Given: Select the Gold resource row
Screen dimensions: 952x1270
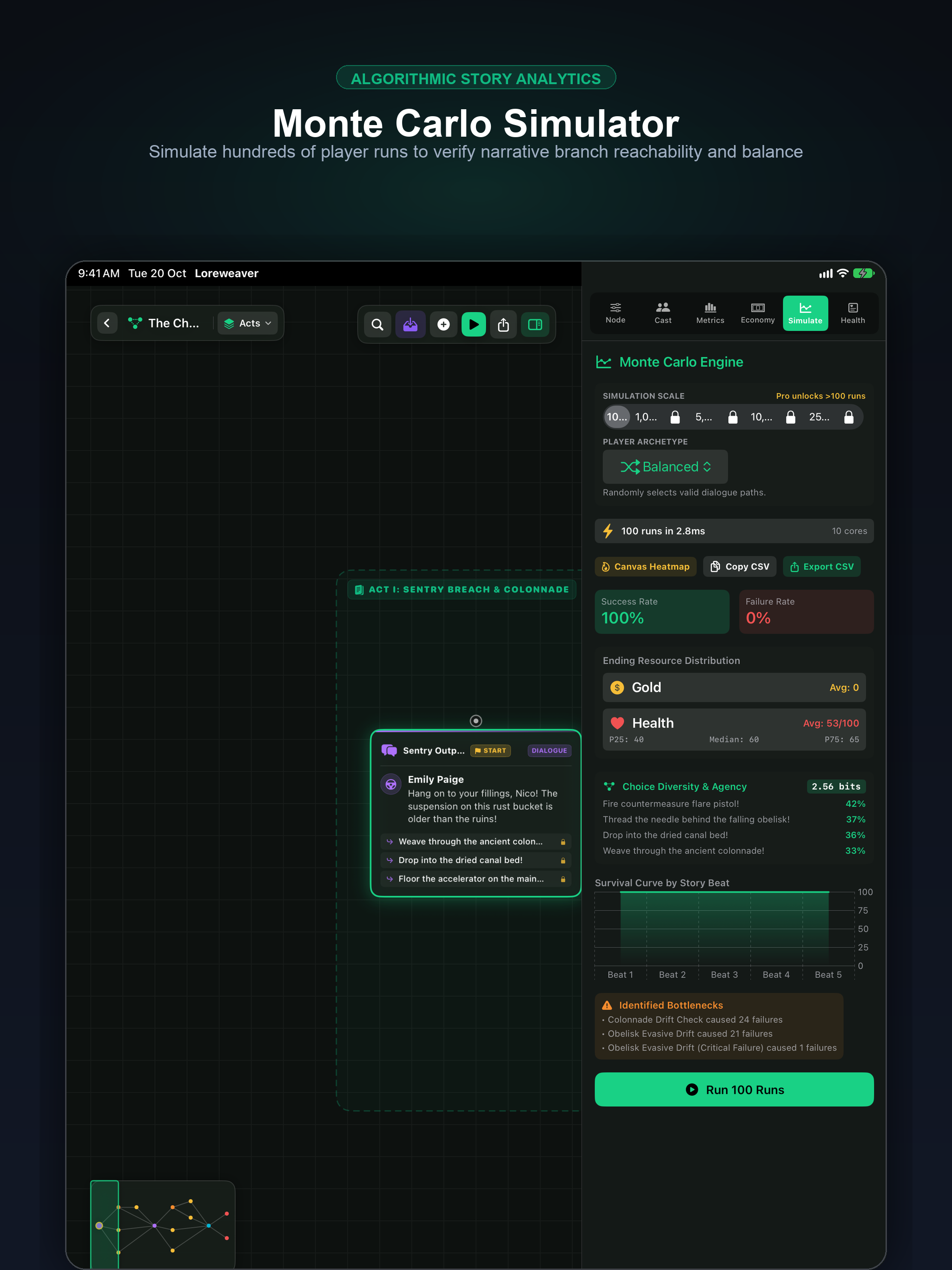Looking at the screenshot, I should [734, 687].
